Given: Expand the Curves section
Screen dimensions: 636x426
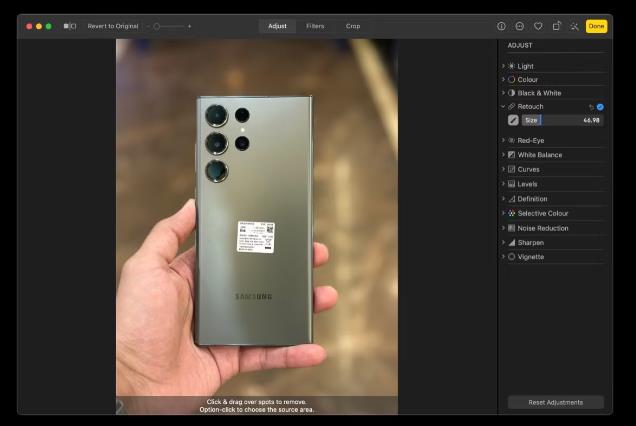Looking at the screenshot, I should 503,169.
